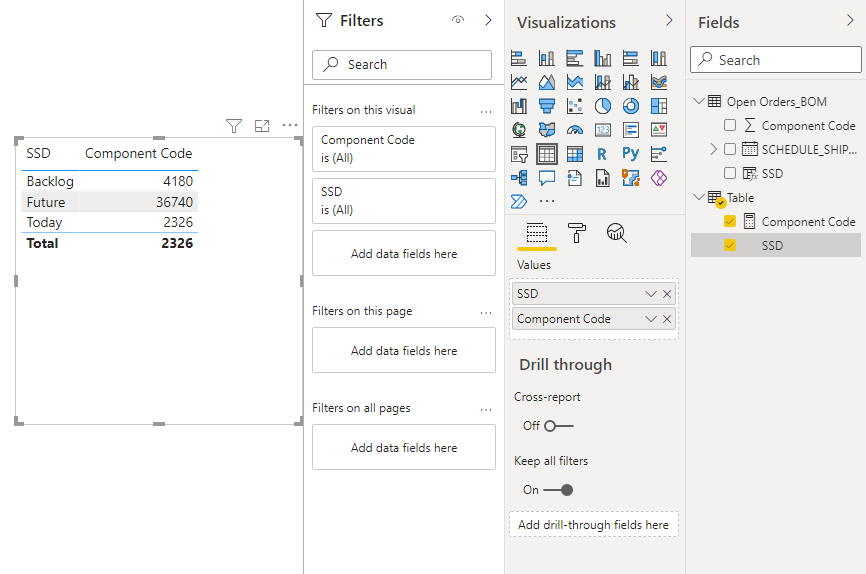Select the ribbon chart visual
Image resolution: width=866 pixels, height=574 pixels.
[x=659, y=82]
